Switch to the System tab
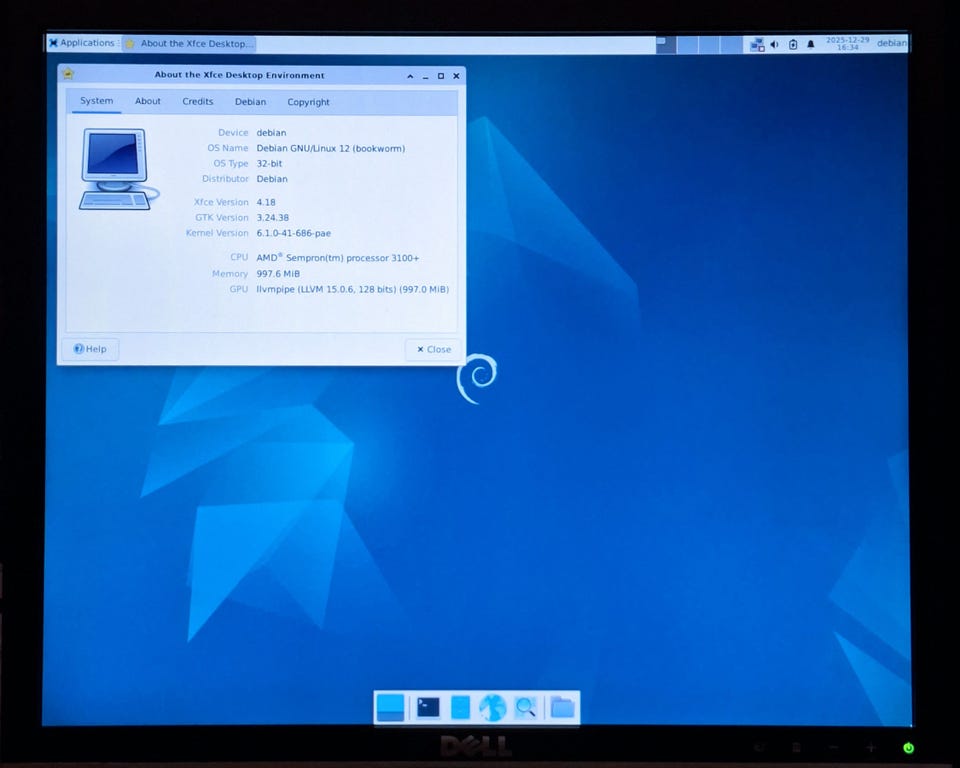Image resolution: width=960 pixels, height=768 pixels. pos(96,101)
